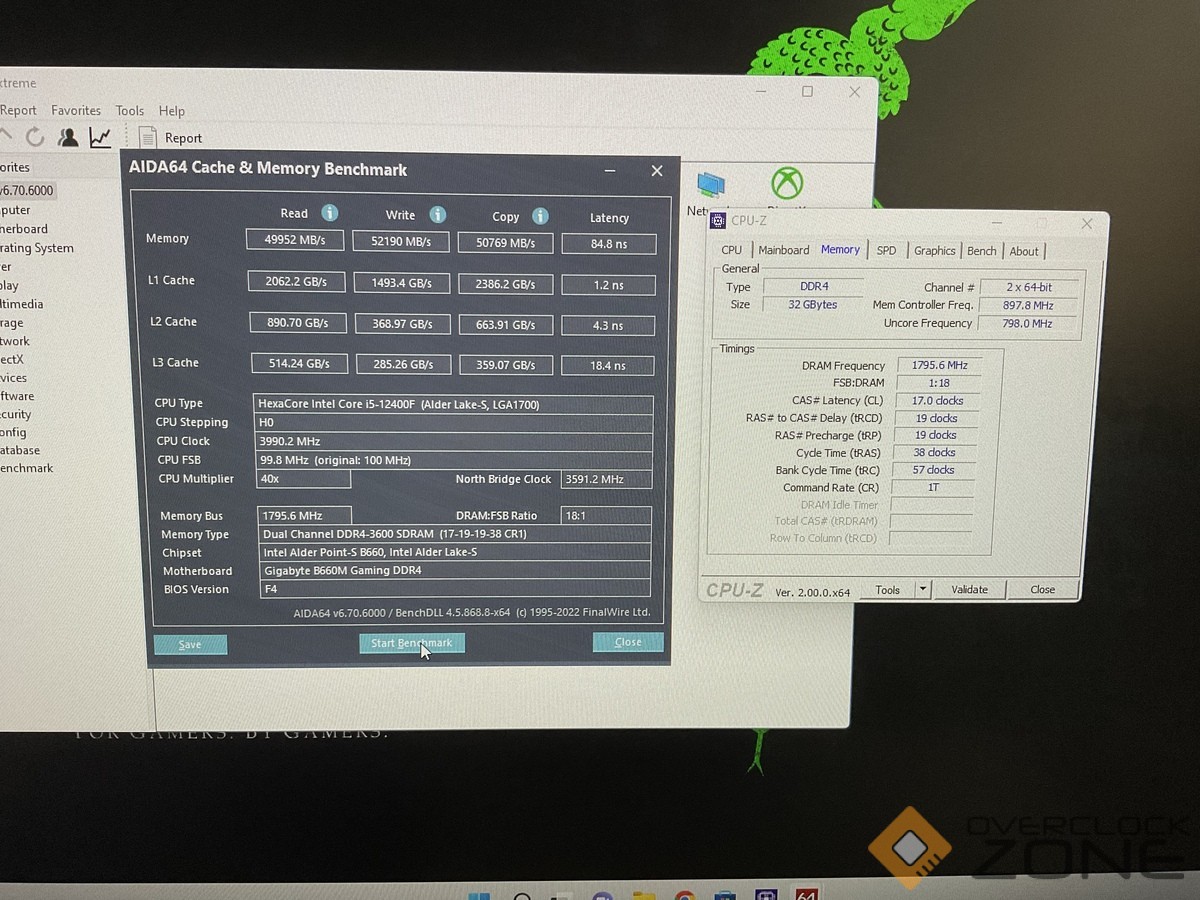Click the Start Benchmark button
Screen dimensions: 1200x900
point(412,643)
